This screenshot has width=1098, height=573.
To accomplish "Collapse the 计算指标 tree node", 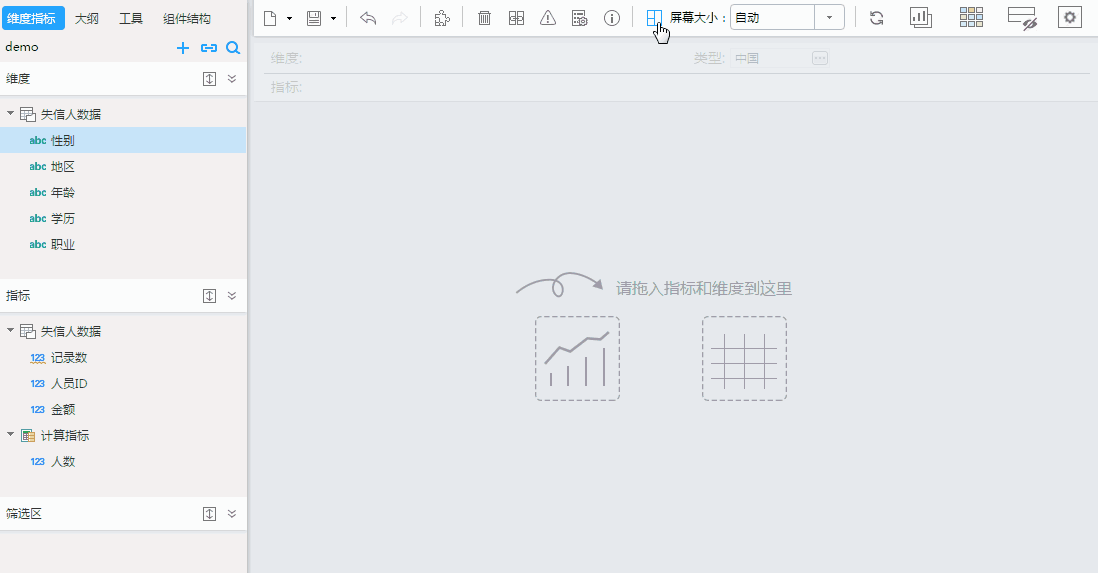I will (11, 435).
